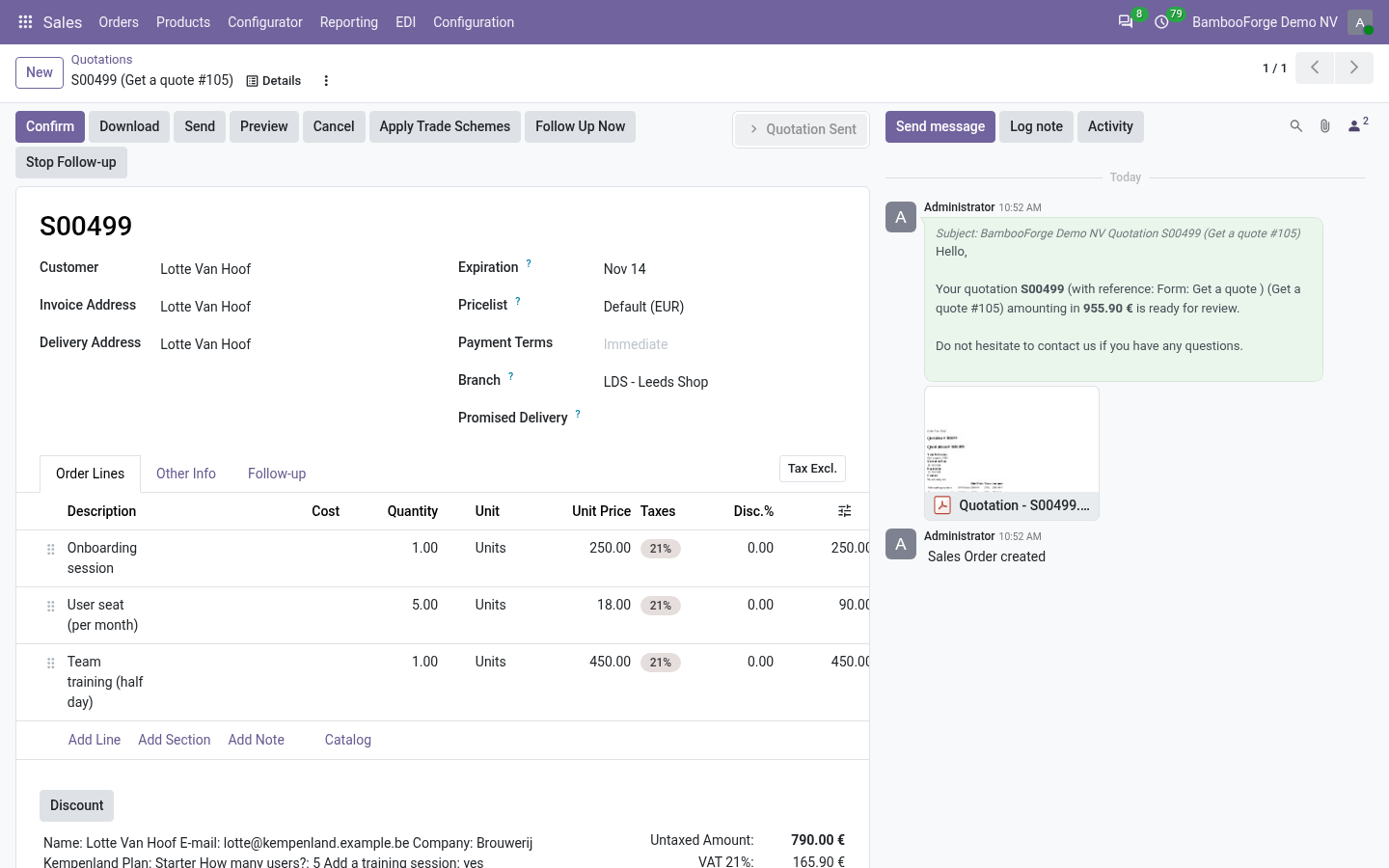The height and width of the screenshot is (868, 1389).
Task: Grab the drag handle of Onboarding session line
Action: pos(51,549)
